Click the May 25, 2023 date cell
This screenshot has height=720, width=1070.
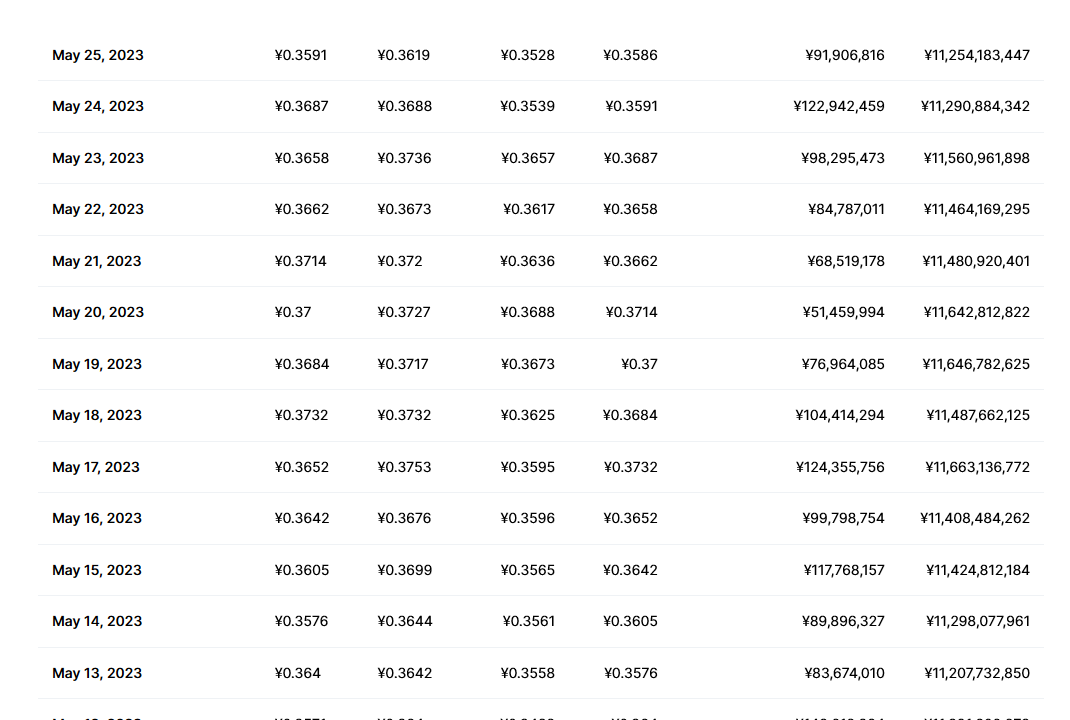click(98, 55)
